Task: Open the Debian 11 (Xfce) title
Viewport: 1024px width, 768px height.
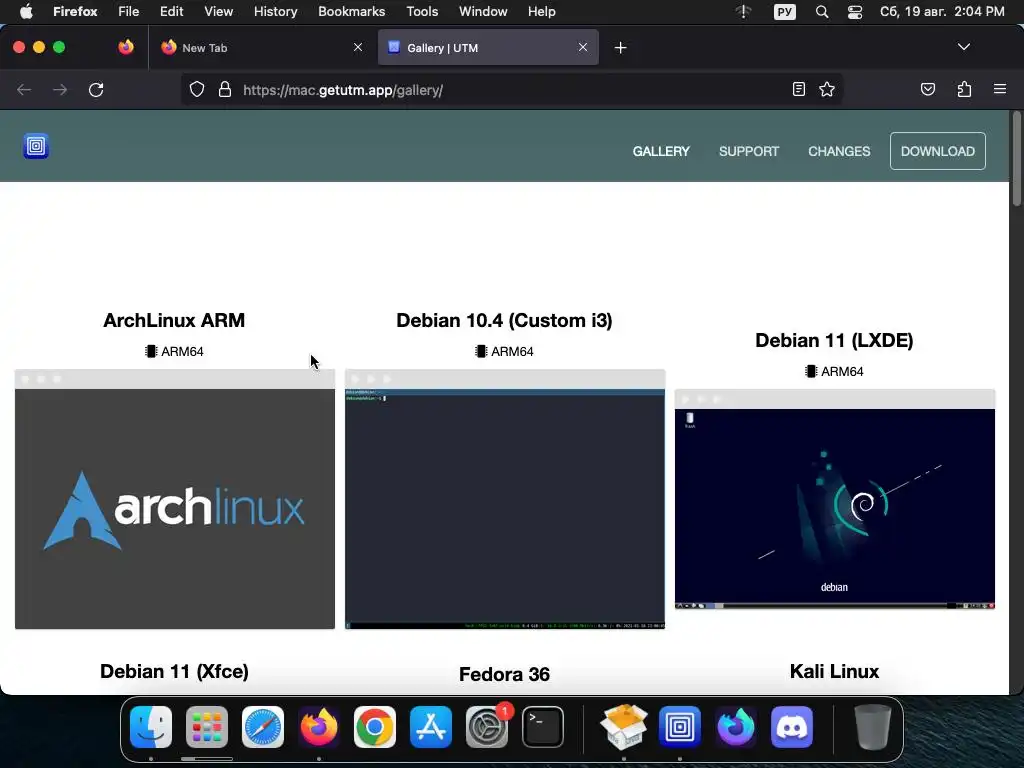Action: tap(174, 671)
